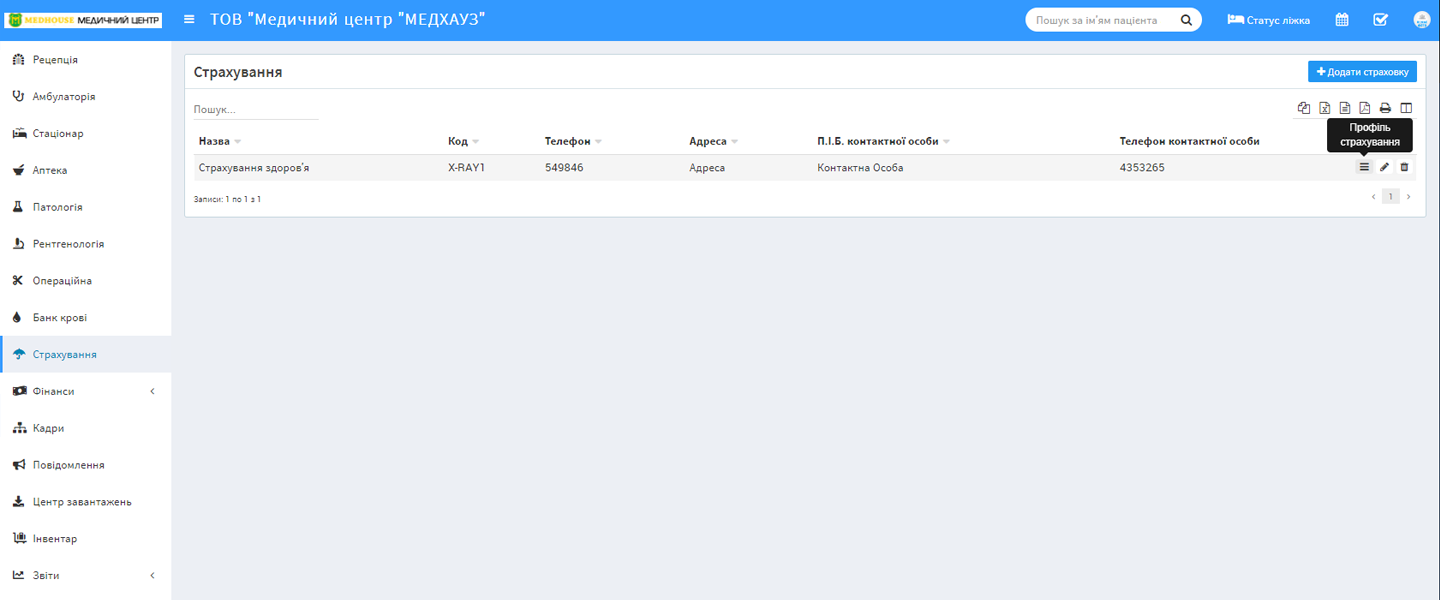Go to the next table page
The width and height of the screenshot is (1440, 600).
[x=1409, y=197]
